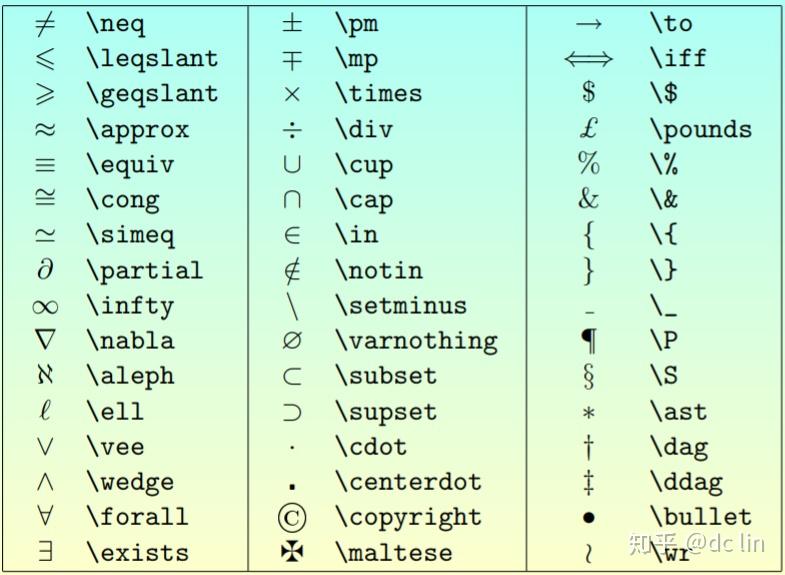Select the pilcrow paragraph symbol
This screenshot has height=575, width=785.
[x=589, y=341]
